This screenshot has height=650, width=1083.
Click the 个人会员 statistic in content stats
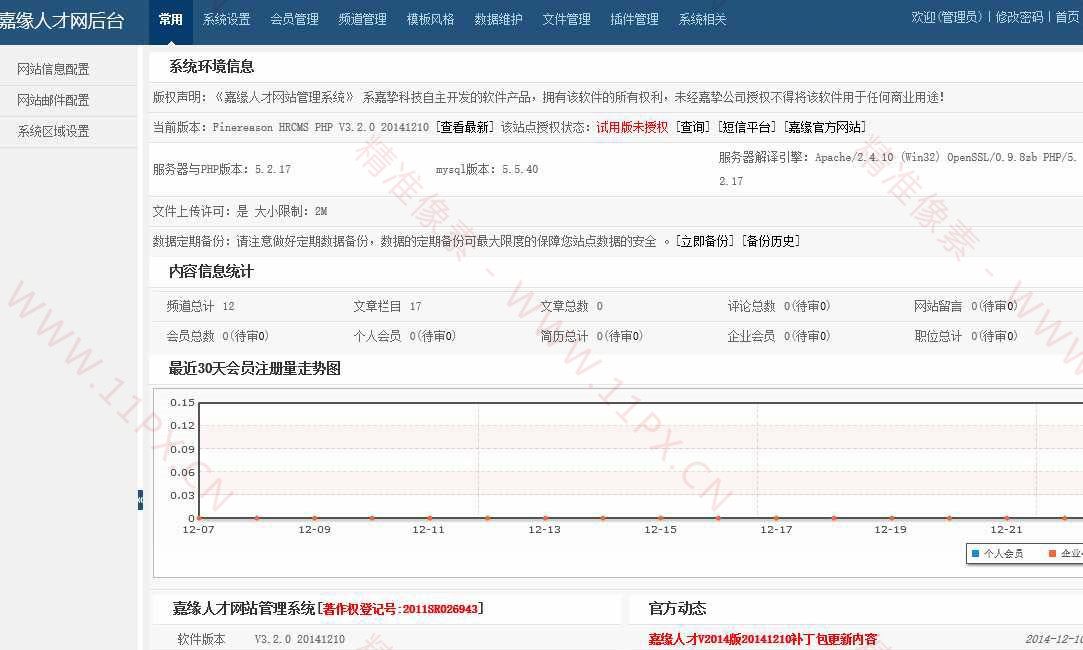pos(405,336)
